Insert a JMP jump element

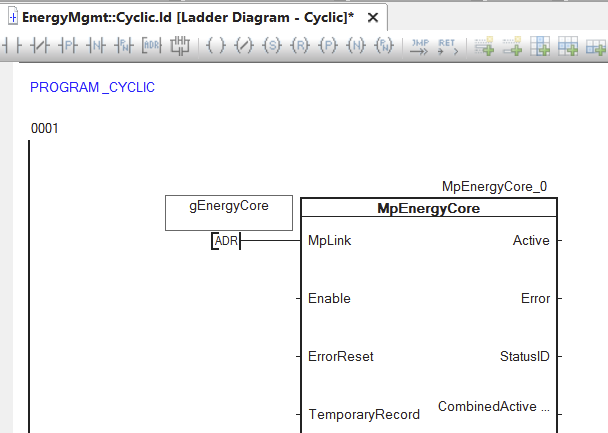pyautogui.click(x=420, y=47)
